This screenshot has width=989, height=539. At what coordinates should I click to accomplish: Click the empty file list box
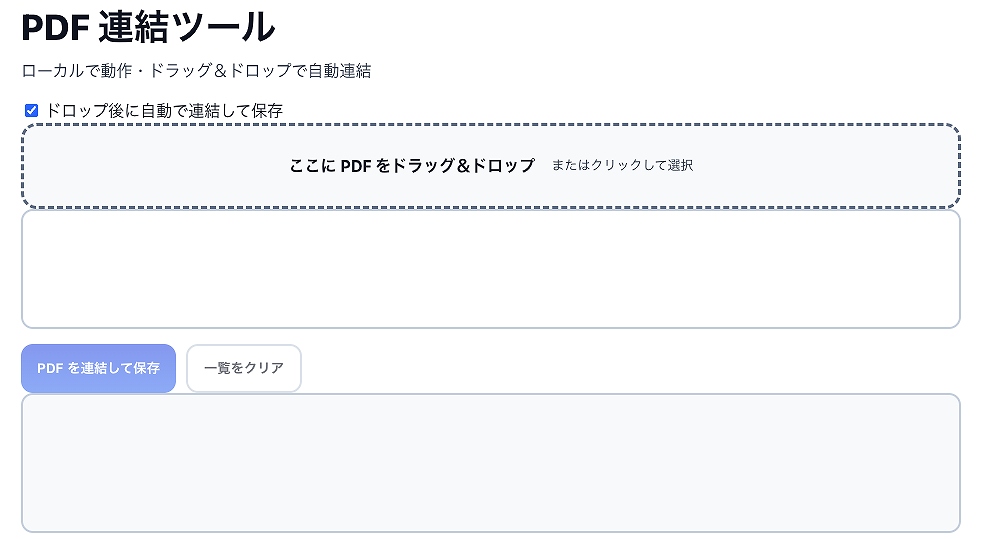coord(490,268)
